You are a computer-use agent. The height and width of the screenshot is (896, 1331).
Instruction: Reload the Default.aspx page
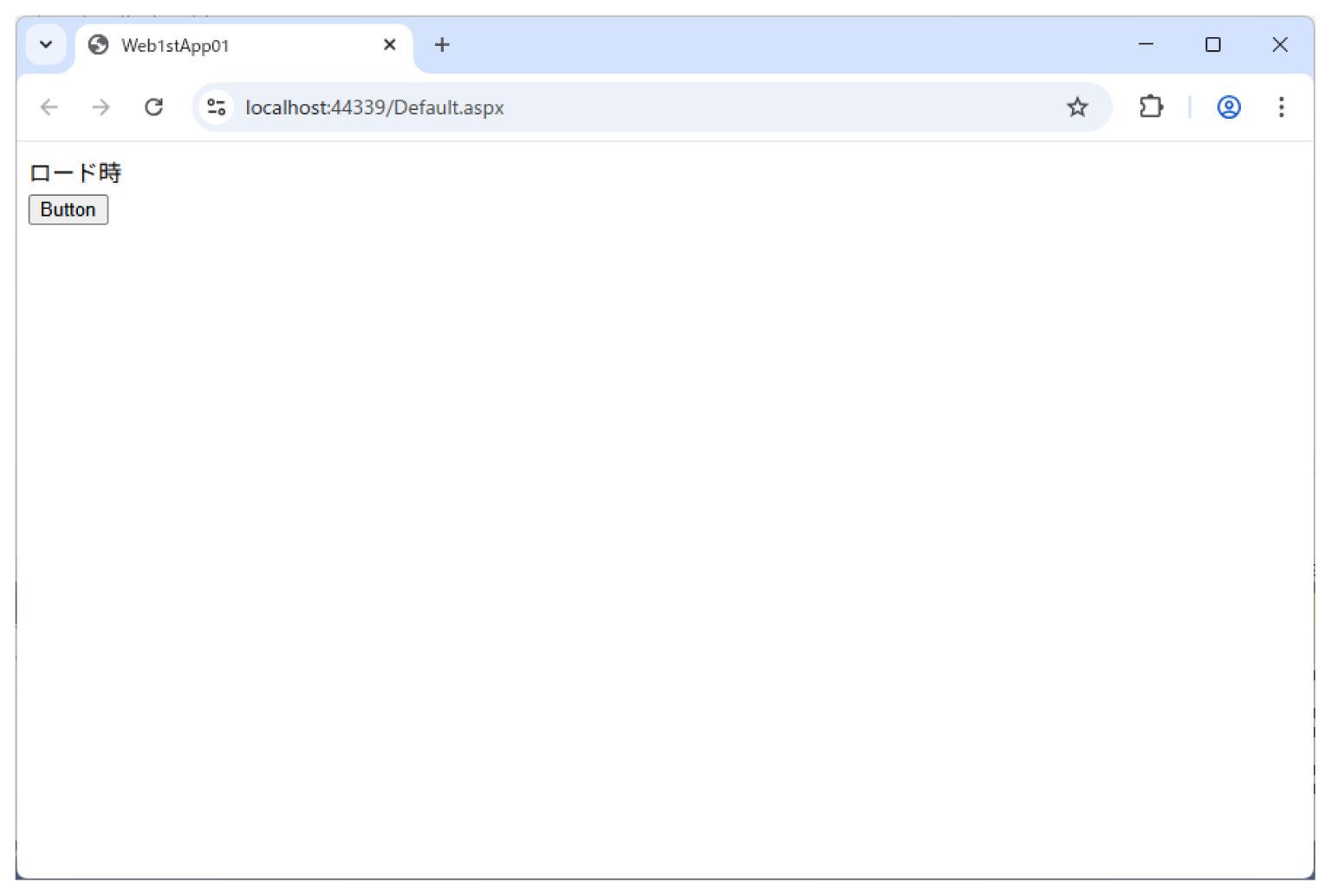[154, 107]
